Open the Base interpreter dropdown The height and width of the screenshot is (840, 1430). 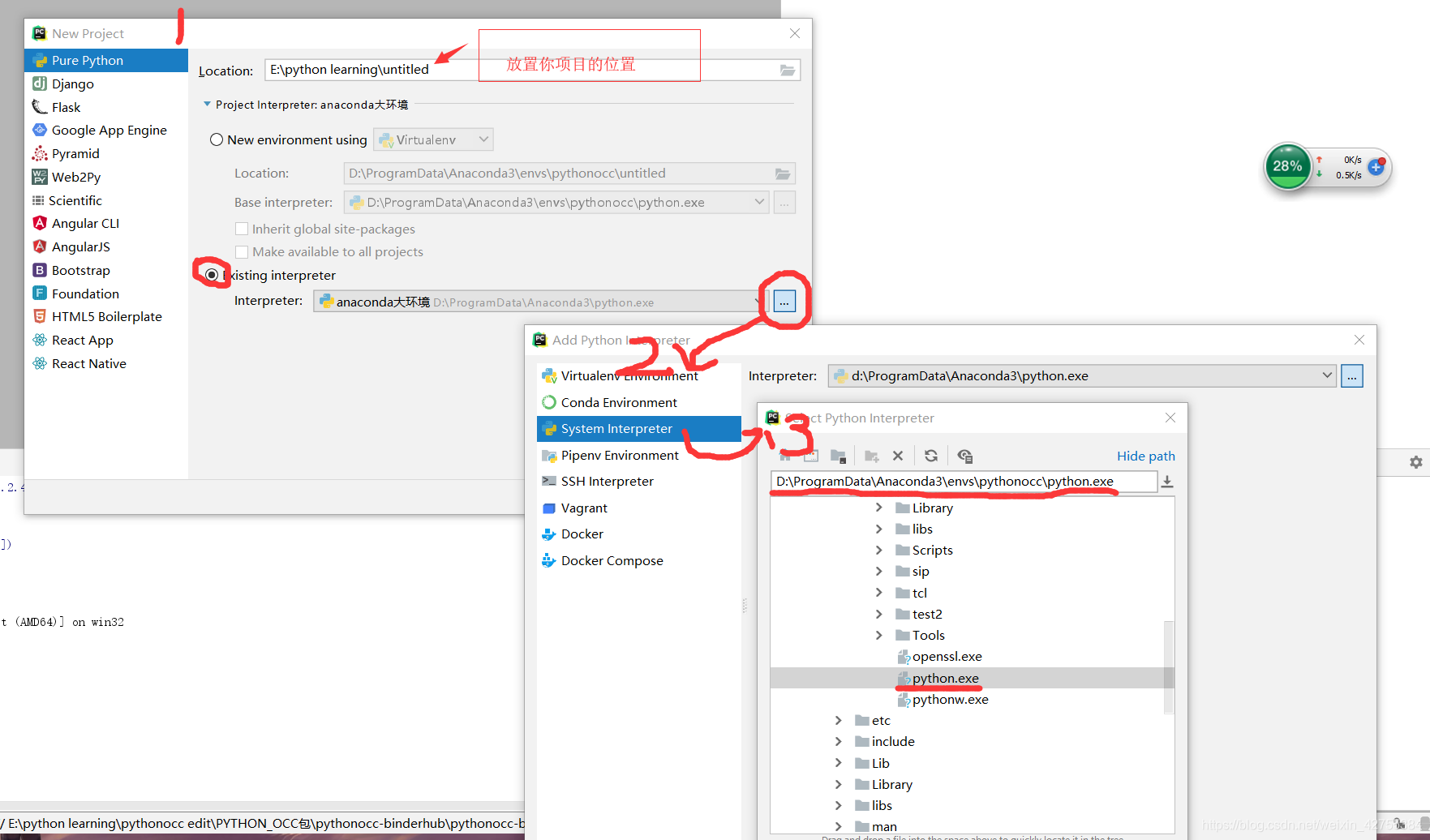(556, 203)
